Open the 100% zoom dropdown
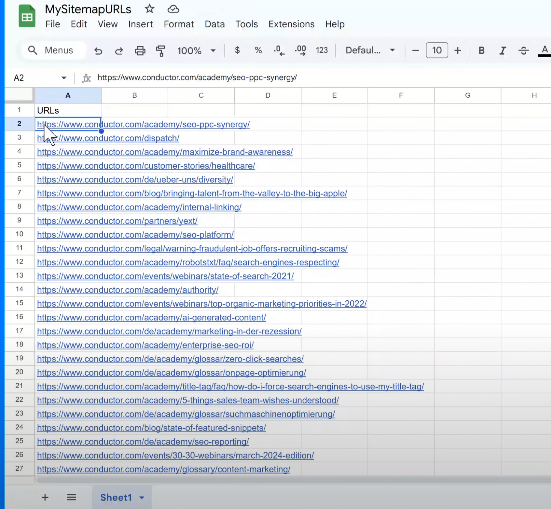Screen dimensions: 551x509 196,51
